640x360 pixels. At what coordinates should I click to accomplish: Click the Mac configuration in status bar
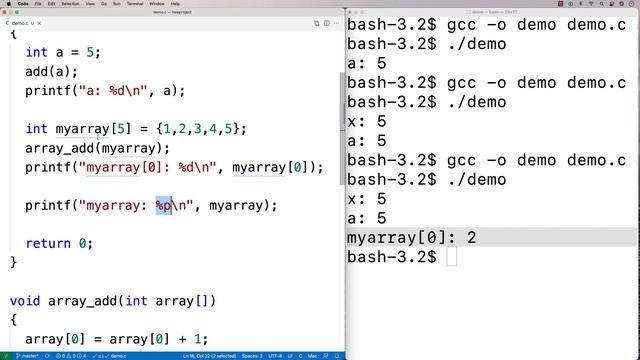pyautogui.click(x=312, y=356)
